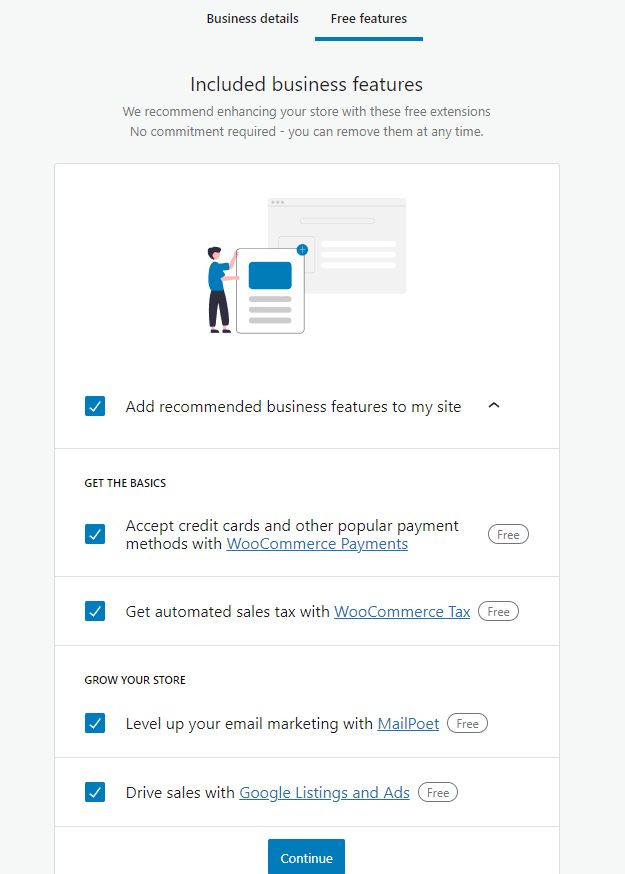Screen dimensions: 625x874
Task: Click the Free badge next to Google Listings
Action: 438,792
